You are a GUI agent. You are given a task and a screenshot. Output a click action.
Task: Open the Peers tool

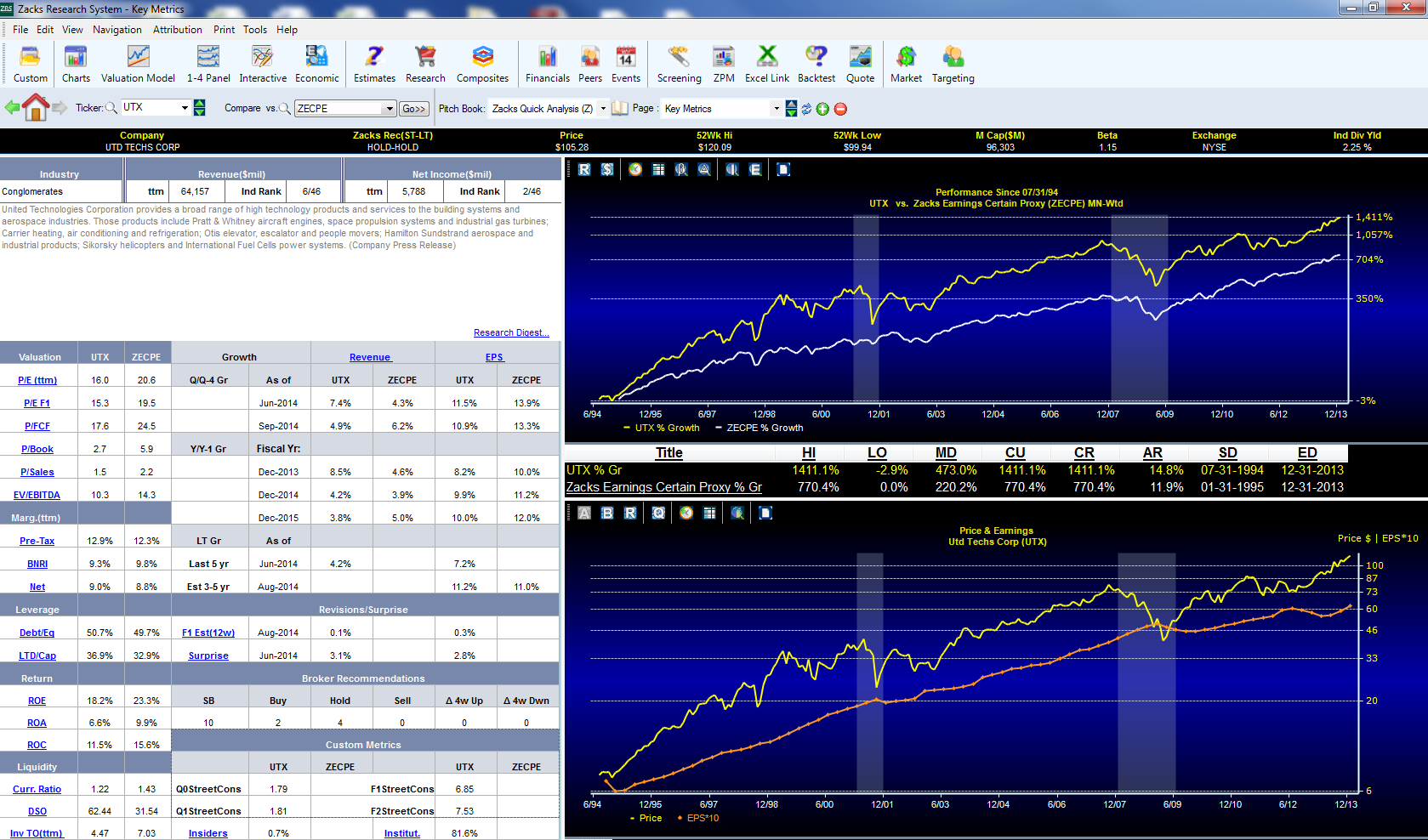point(590,64)
